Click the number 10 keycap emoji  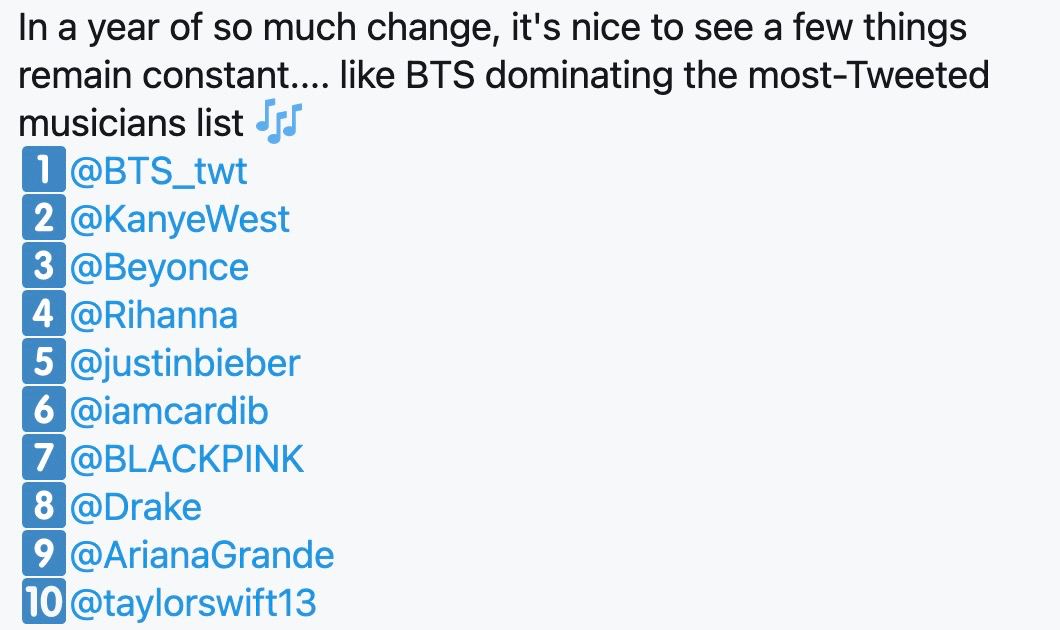click(x=44, y=601)
